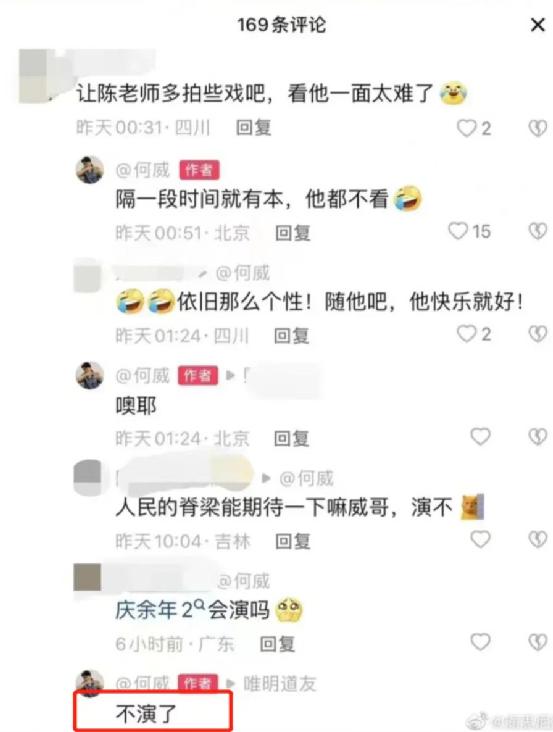Image resolution: width=553 pixels, height=732 pixels.
Task: Like the 庆余年2会演吗 comment
Action: (x=480, y=642)
